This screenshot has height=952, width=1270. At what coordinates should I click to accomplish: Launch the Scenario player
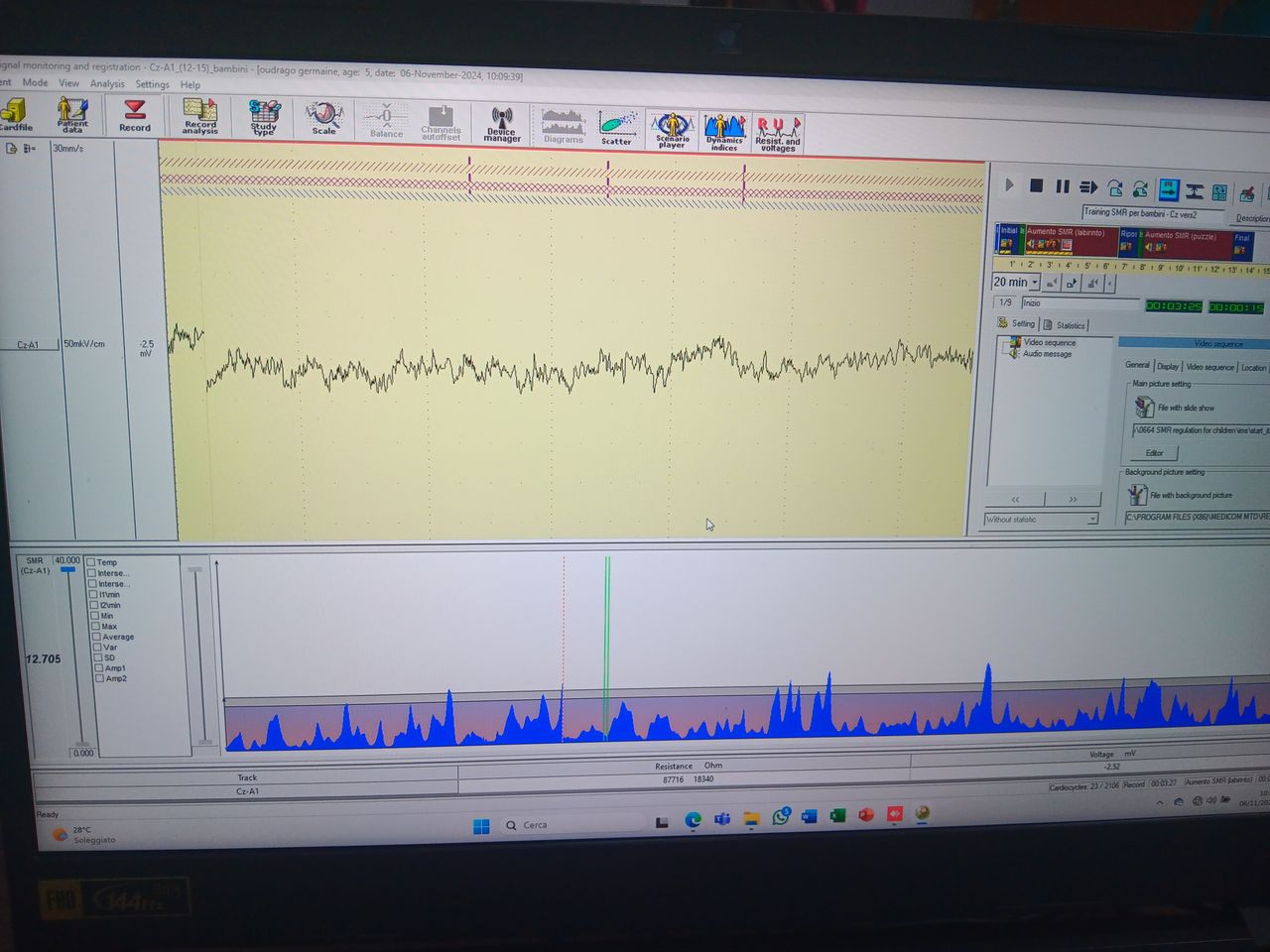(x=672, y=130)
